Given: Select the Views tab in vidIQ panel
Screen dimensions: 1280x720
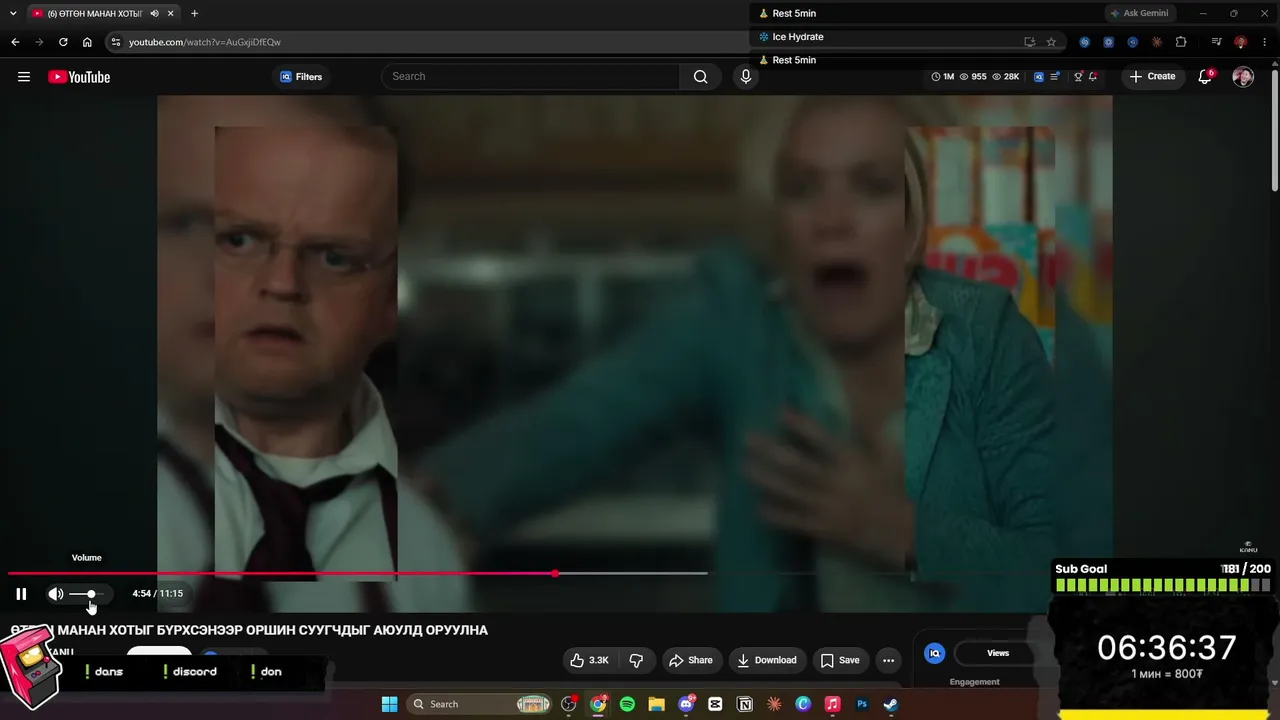Looking at the screenshot, I should pyautogui.click(x=998, y=653).
